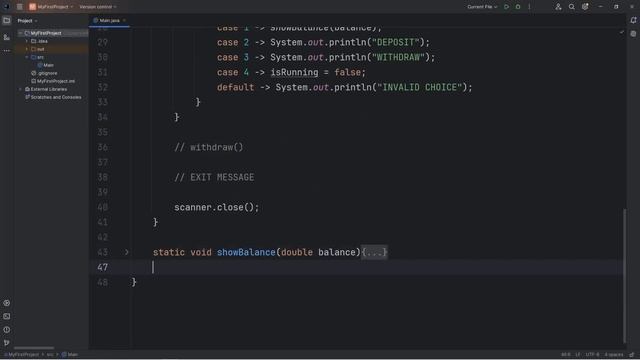The width and height of the screenshot is (640, 360).
Task: Collapse the src folder
Action: point(27,57)
